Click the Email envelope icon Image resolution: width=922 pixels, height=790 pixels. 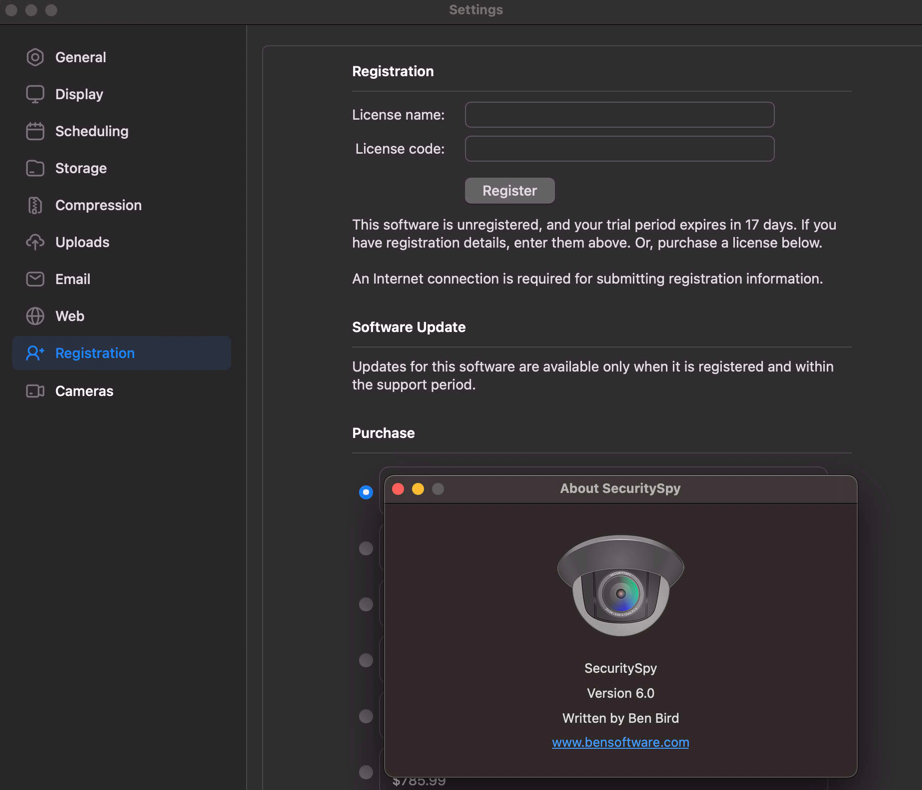(35, 279)
